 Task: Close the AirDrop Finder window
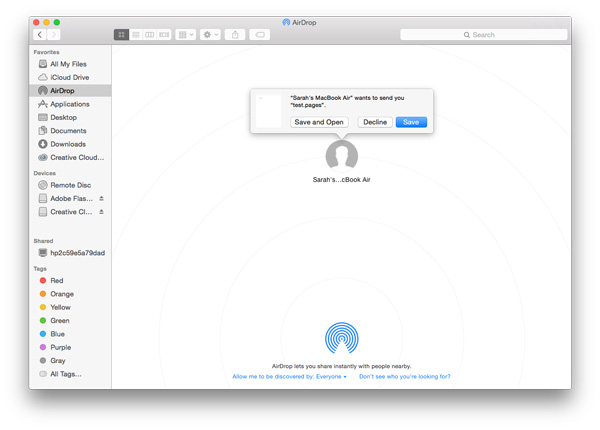click(36, 22)
